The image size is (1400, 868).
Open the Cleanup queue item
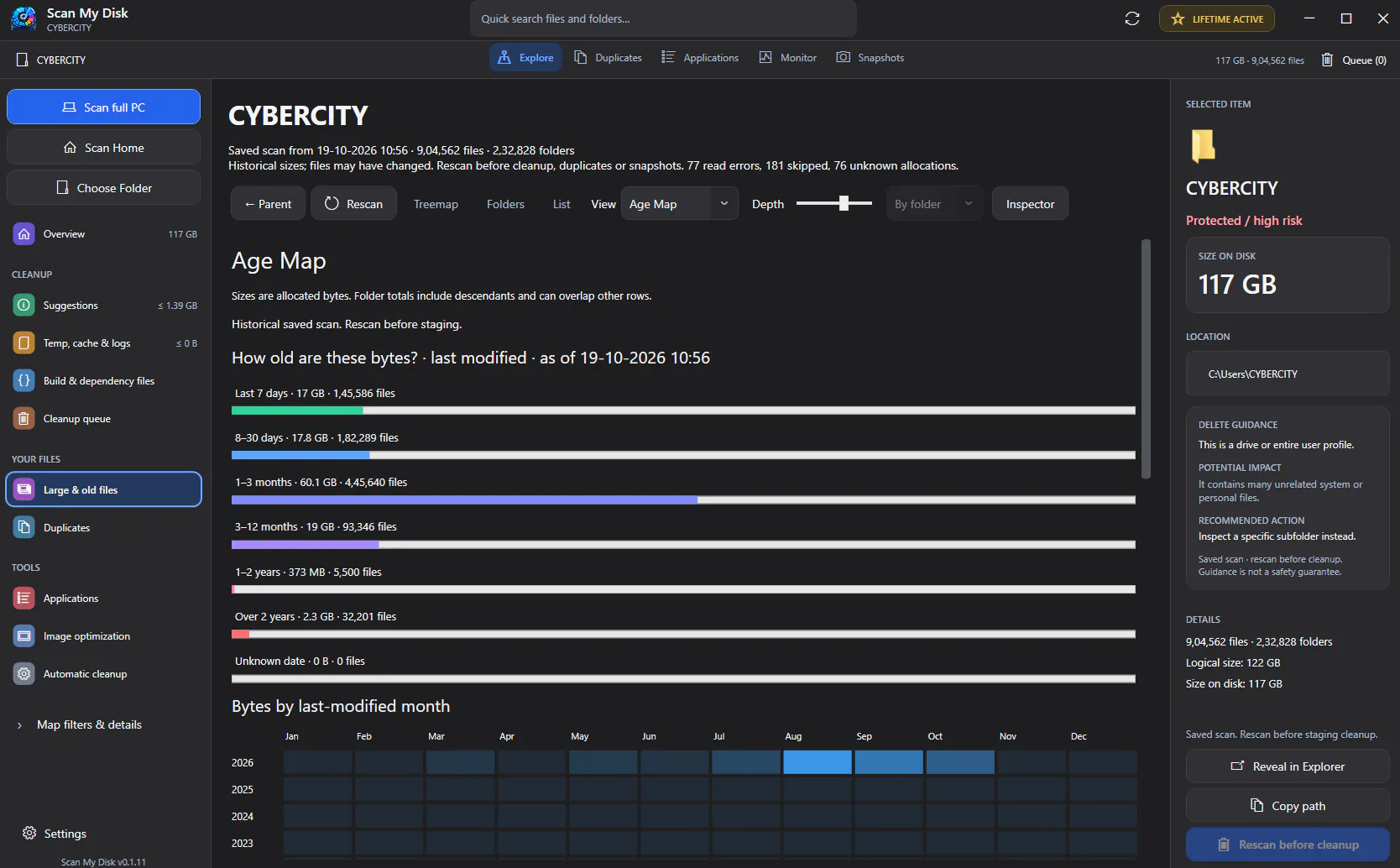pos(104,419)
